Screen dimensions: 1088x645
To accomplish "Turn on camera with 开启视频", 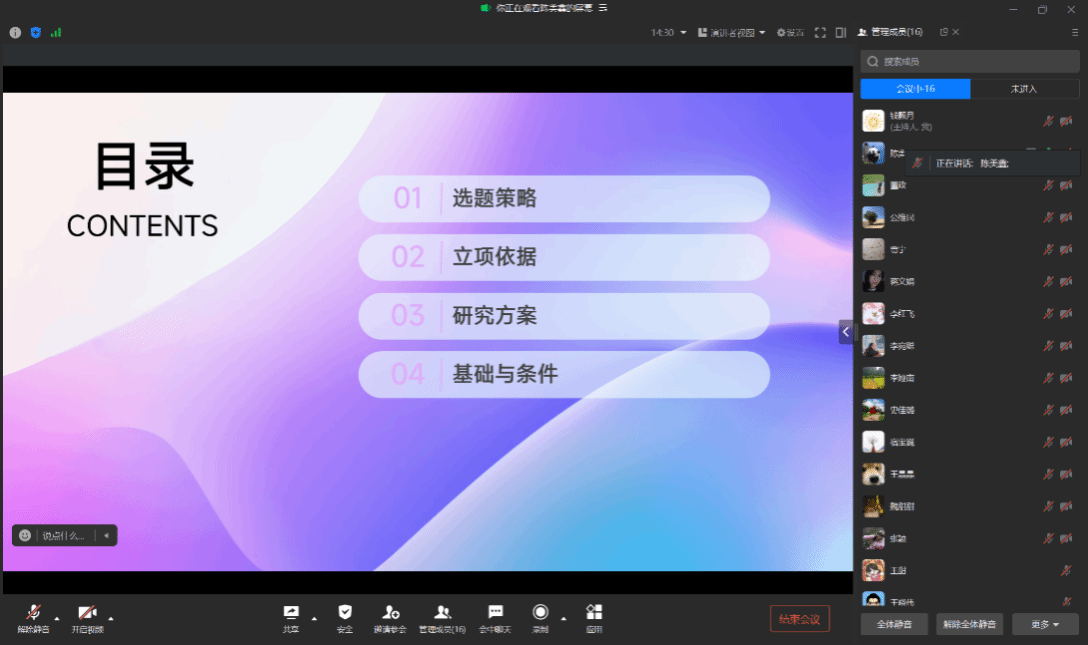I will 87,612.
